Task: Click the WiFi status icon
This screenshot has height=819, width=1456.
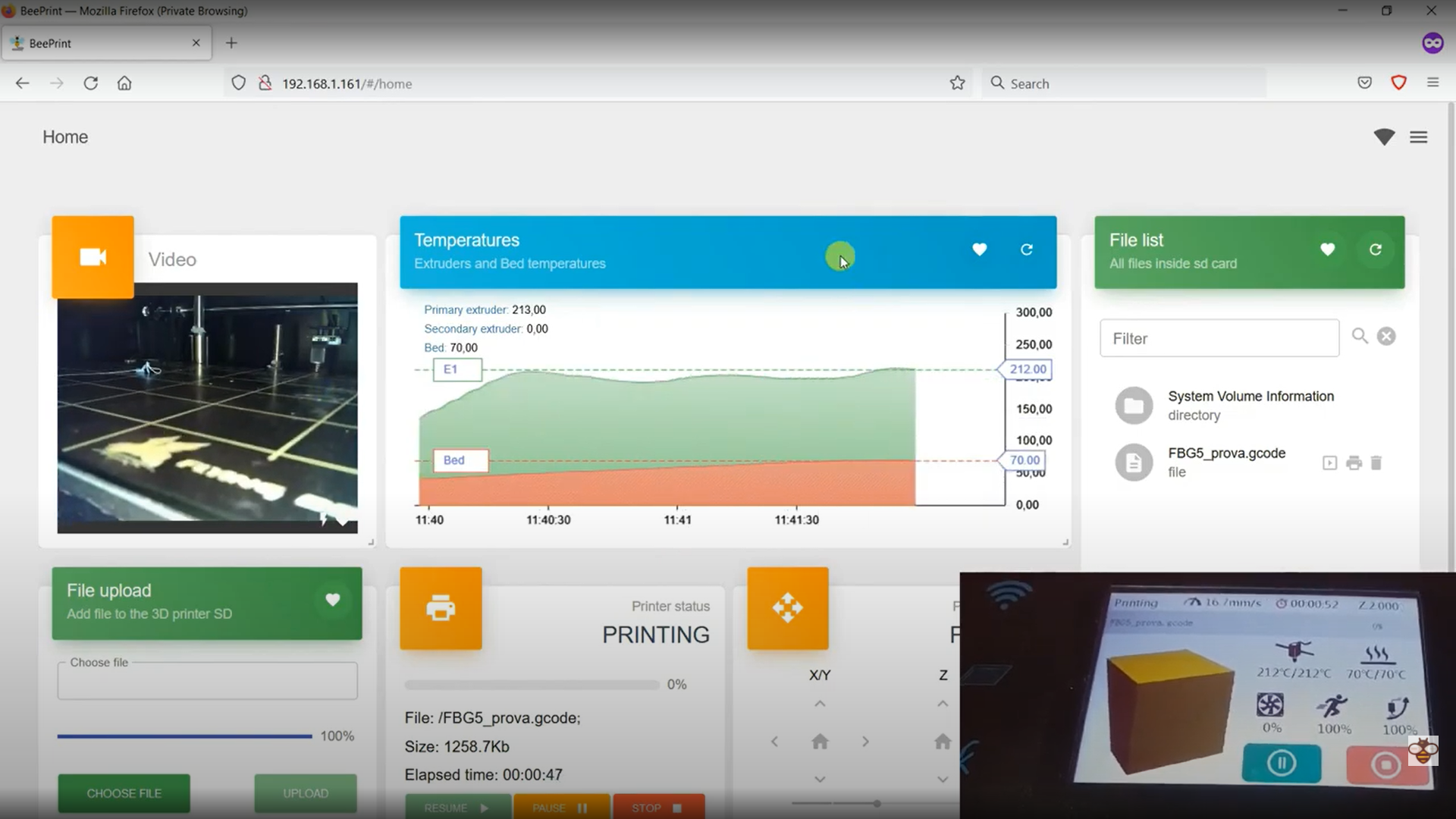Action: 1384,137
